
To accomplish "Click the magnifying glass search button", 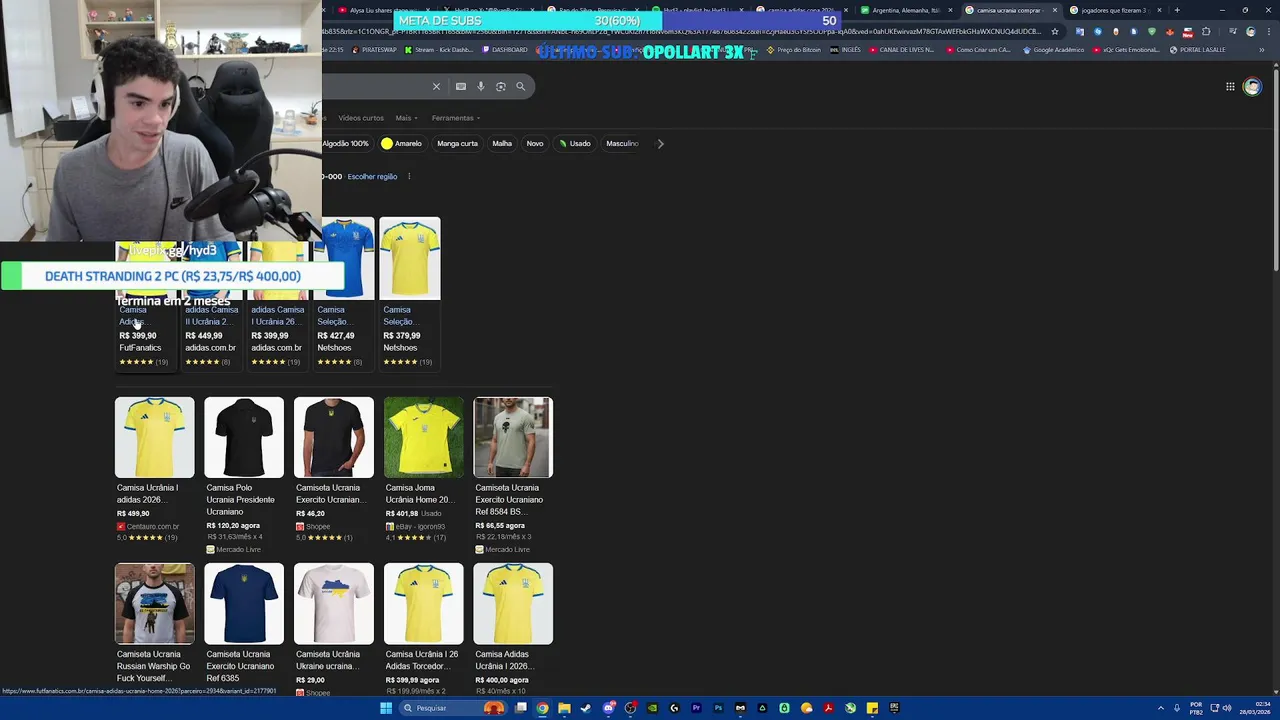I will pyautogui.click(x=521, y=87).
